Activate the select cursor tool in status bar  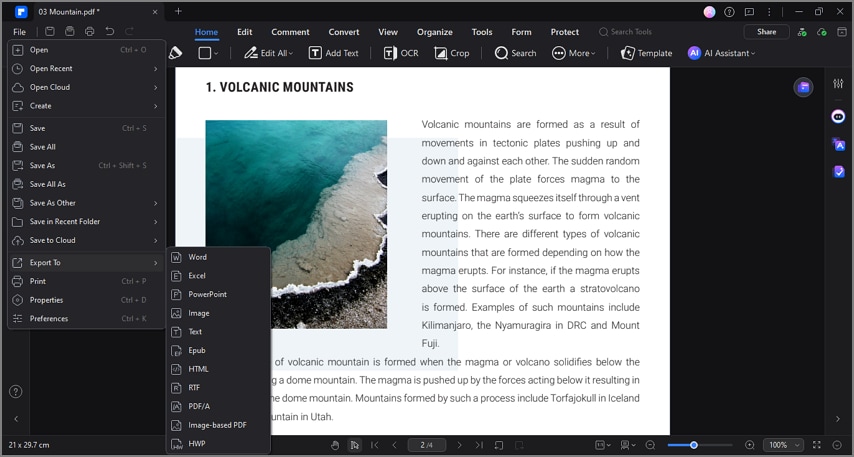(x=355, y=445)
